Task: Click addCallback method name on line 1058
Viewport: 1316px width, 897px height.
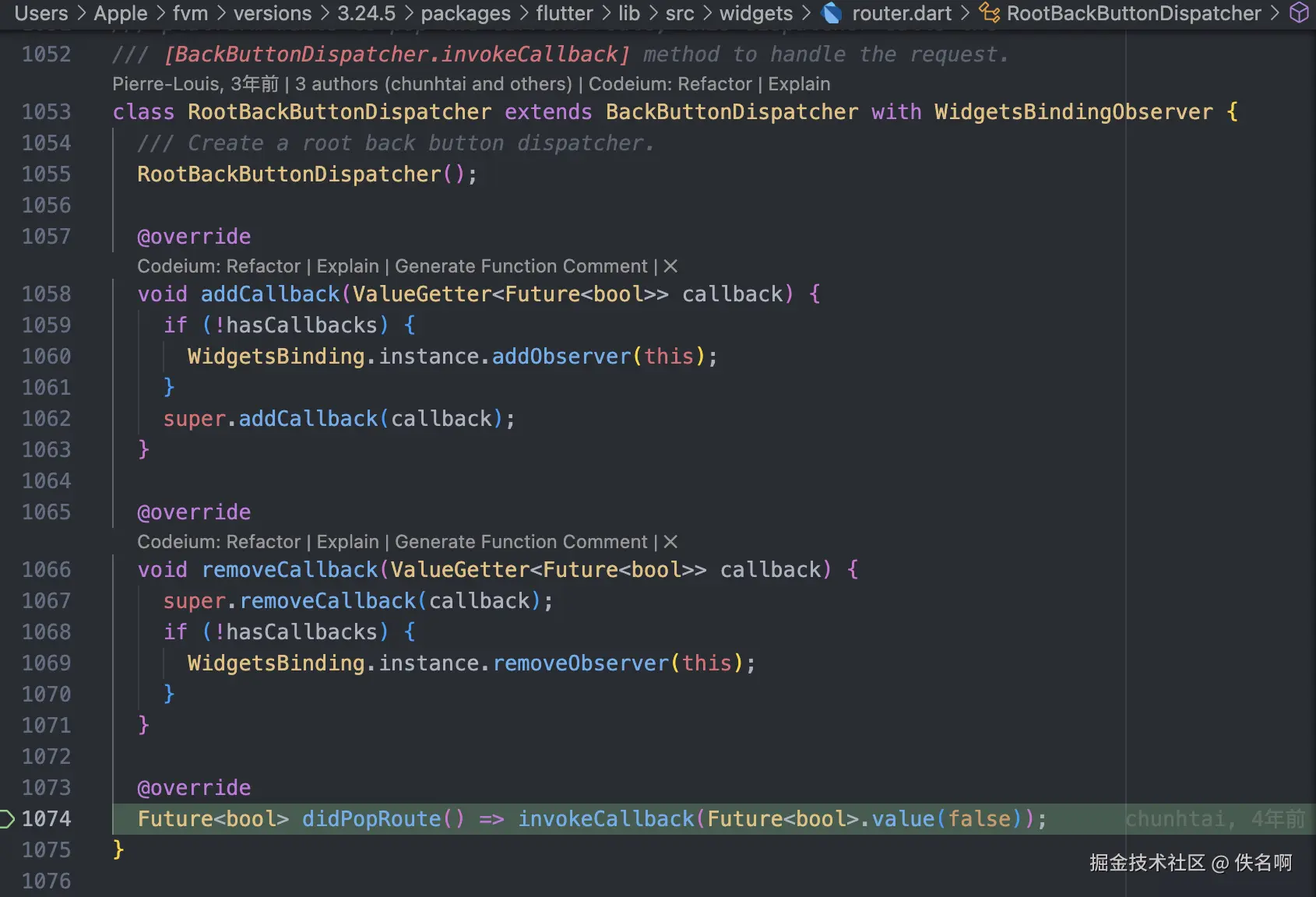Action: coord(270,294)
